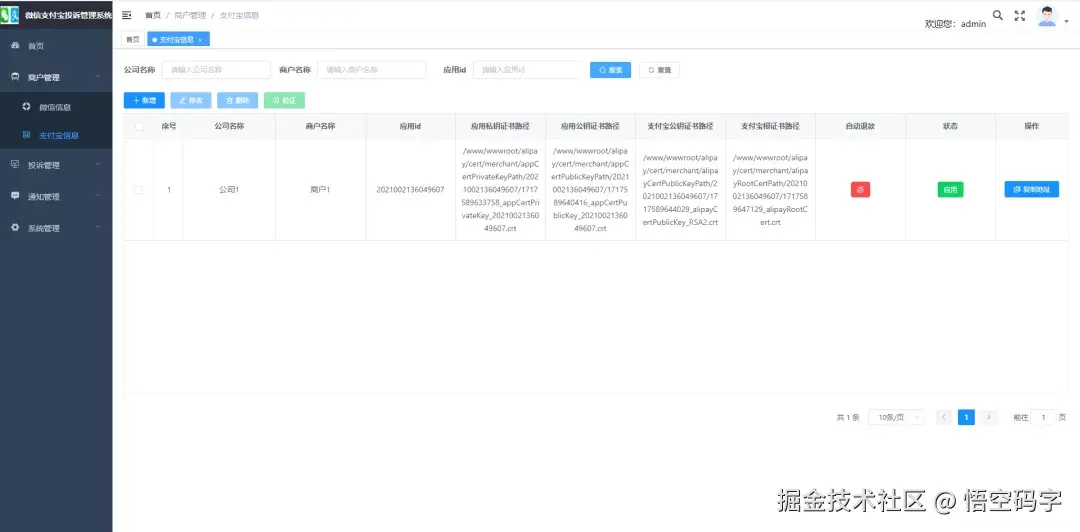Open the 10条/页 page size dropdown
Screen dimensions: 1080x532
tap(896, 417)
